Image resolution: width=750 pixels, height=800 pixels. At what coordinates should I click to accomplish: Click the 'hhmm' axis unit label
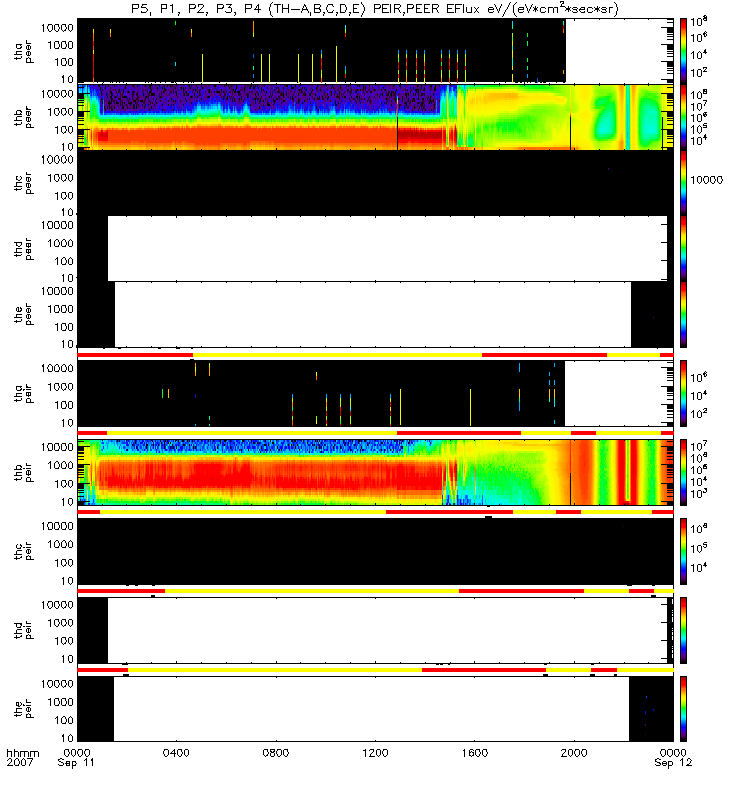coord(22,753)
